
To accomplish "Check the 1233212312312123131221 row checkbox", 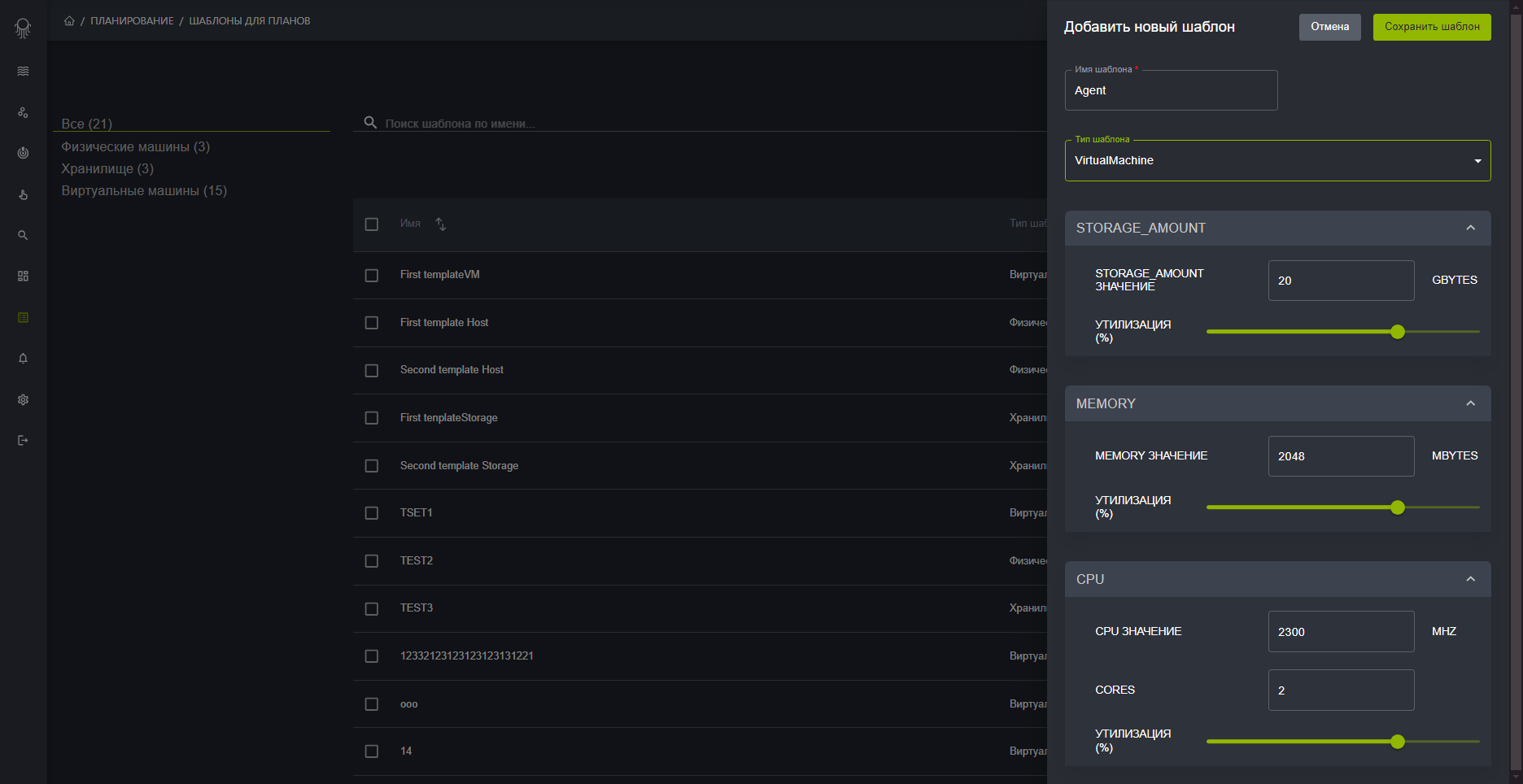I will 372,656.
